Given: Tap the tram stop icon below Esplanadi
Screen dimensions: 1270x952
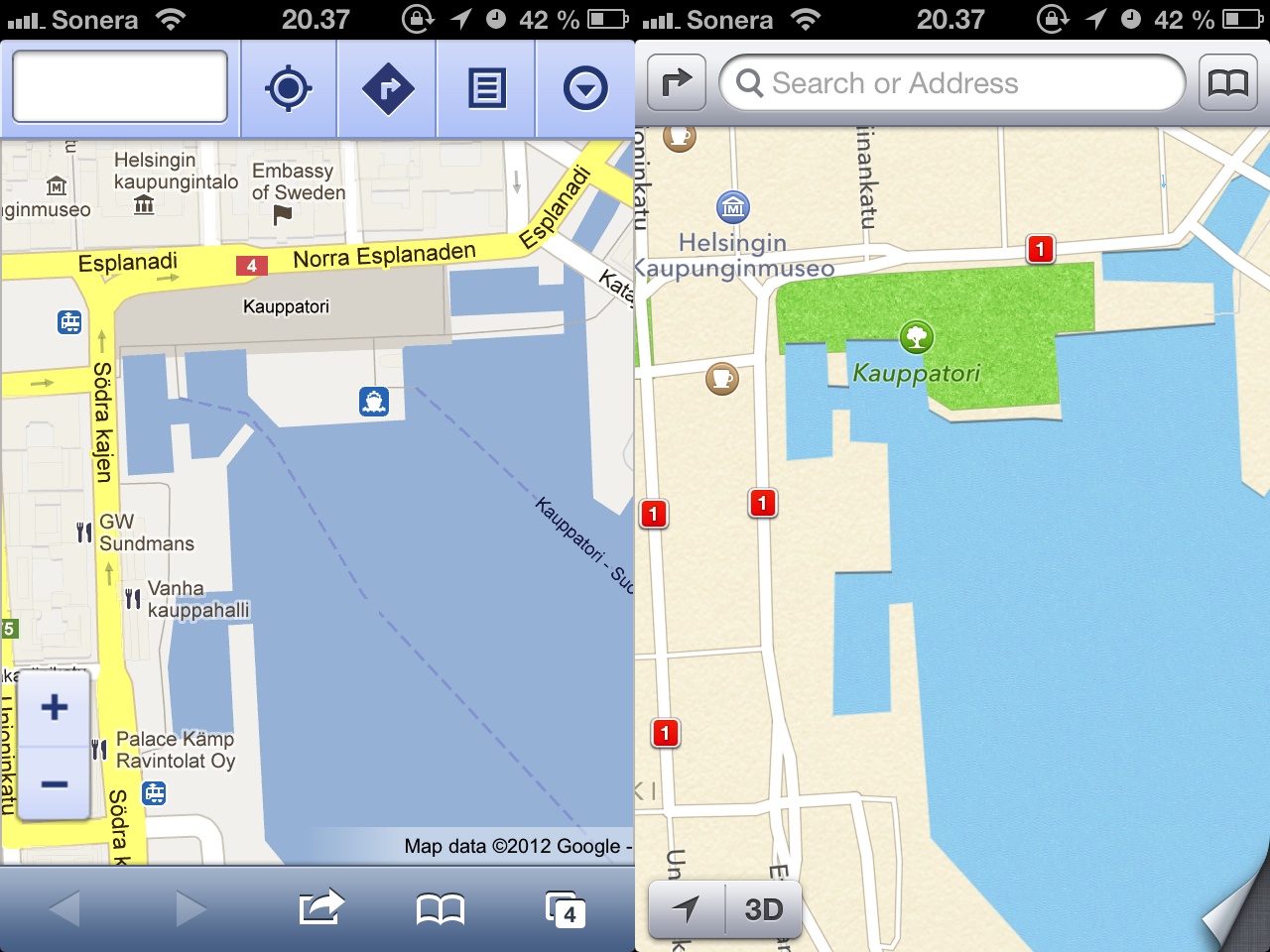Looking at the screenshot, I should pos(69,321).
